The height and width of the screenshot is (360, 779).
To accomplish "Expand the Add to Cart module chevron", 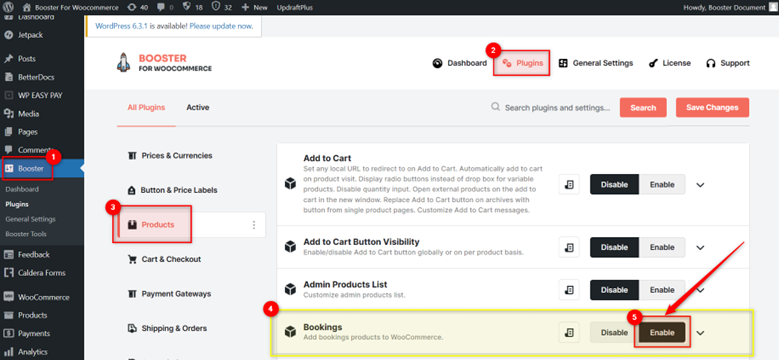I will [701, 185].
